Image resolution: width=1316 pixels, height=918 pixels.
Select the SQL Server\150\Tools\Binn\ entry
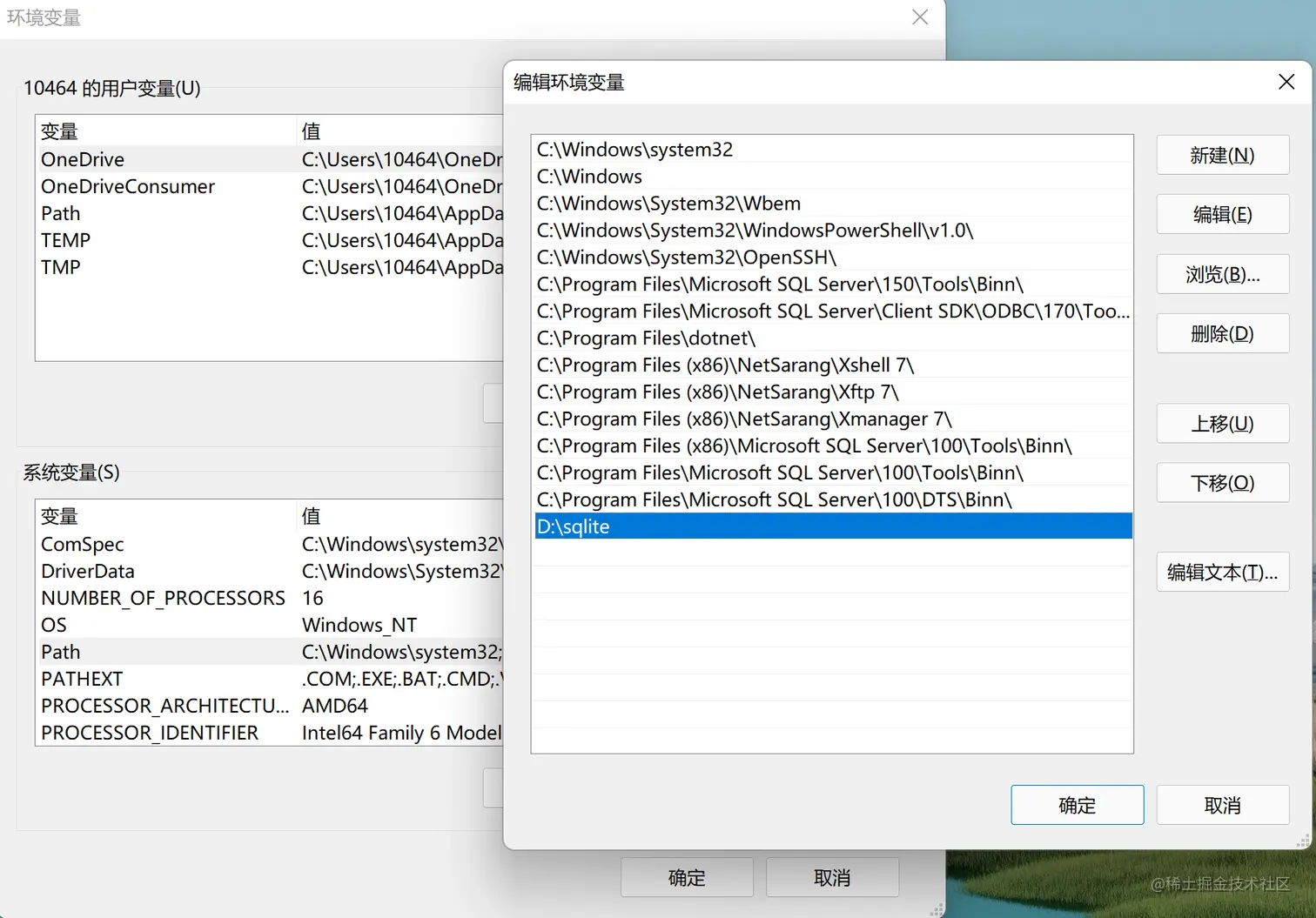833,285
